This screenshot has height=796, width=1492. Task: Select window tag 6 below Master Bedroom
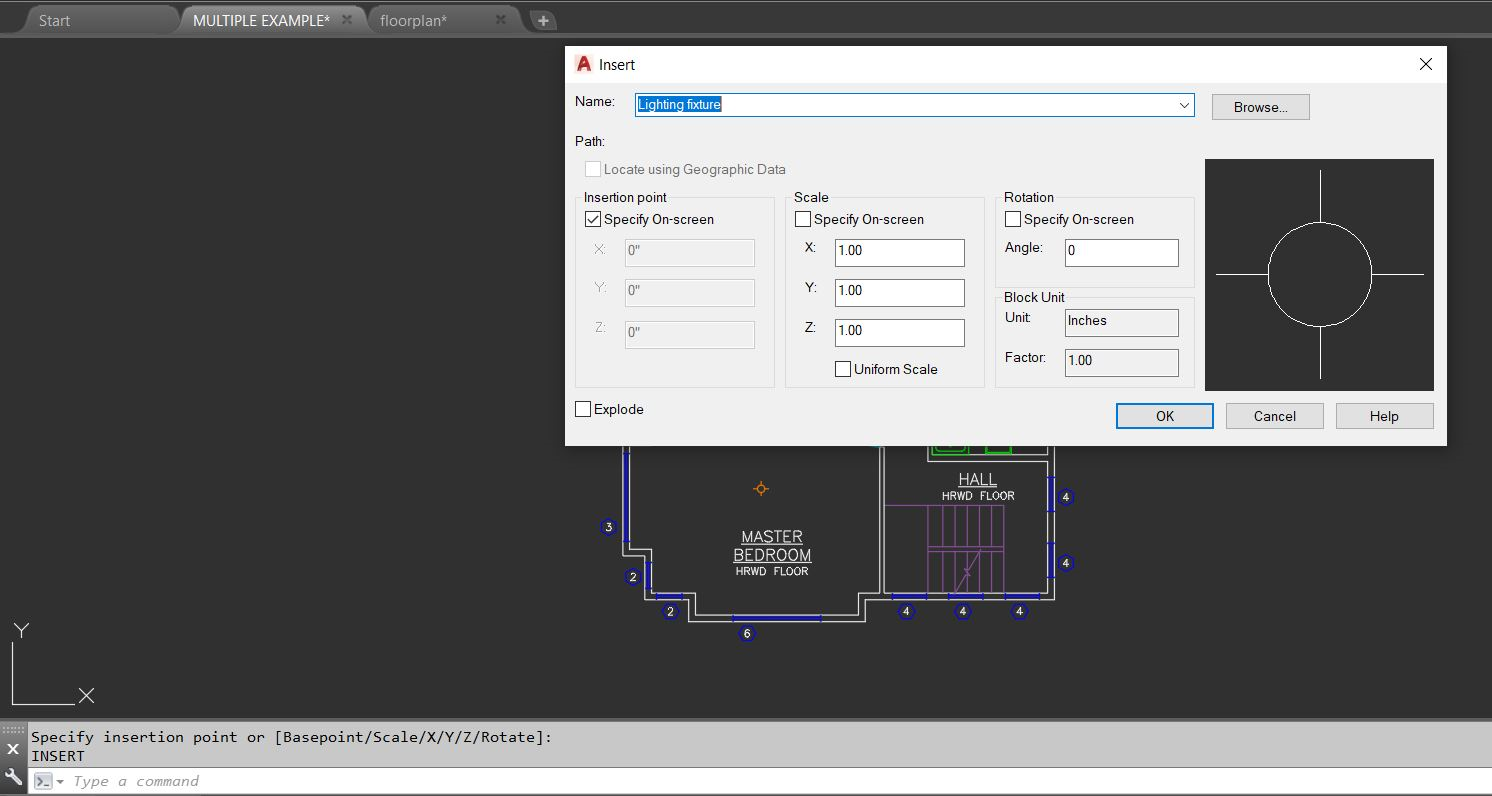tap(746, 633)
